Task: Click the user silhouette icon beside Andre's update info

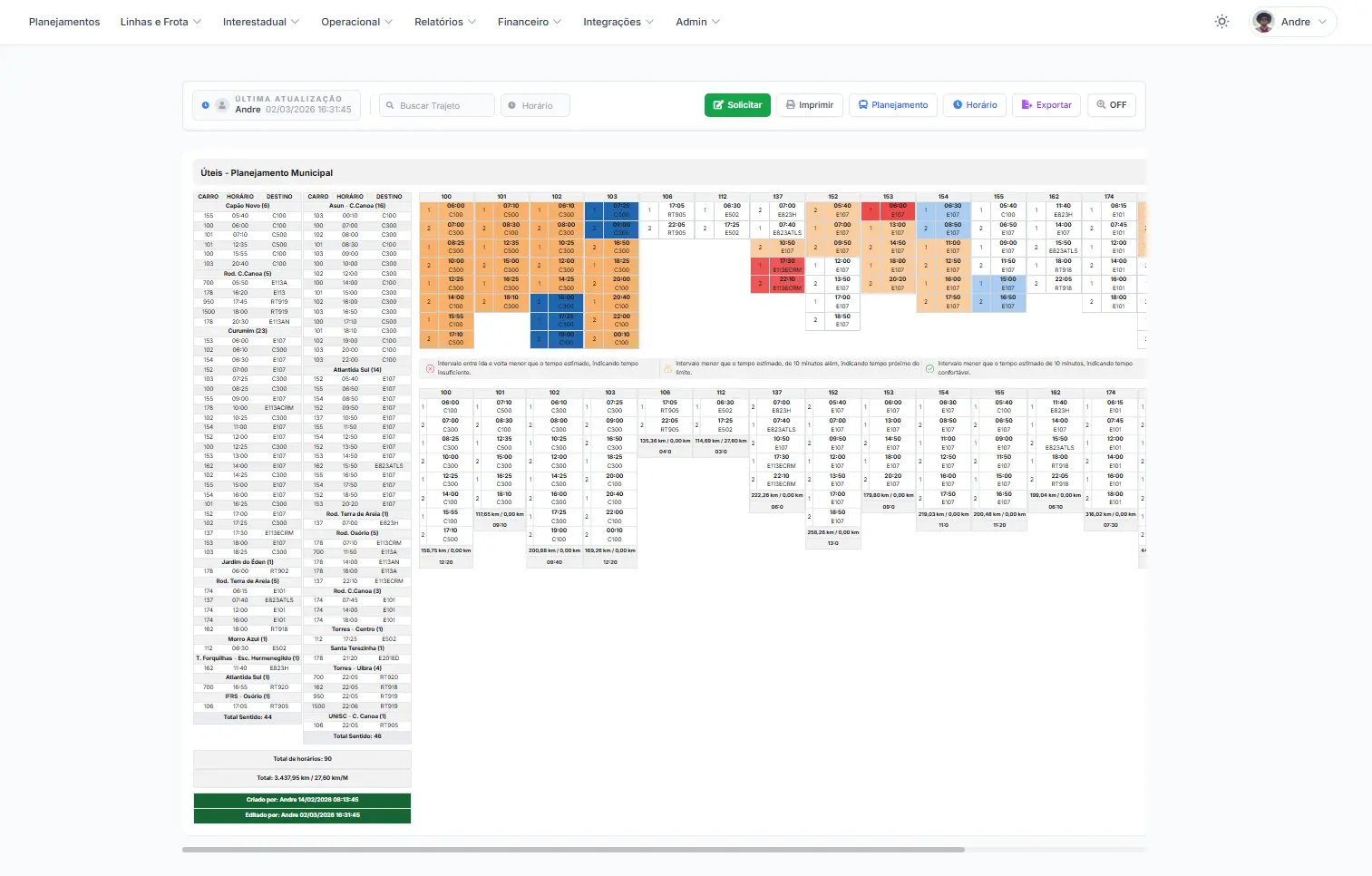Action: (x=222, y=104)
